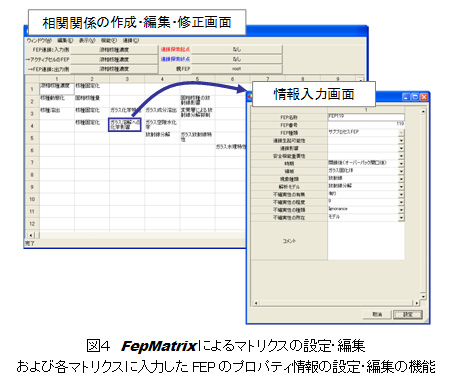
Task: Click the FEP名称 row label
Action: 289,117
